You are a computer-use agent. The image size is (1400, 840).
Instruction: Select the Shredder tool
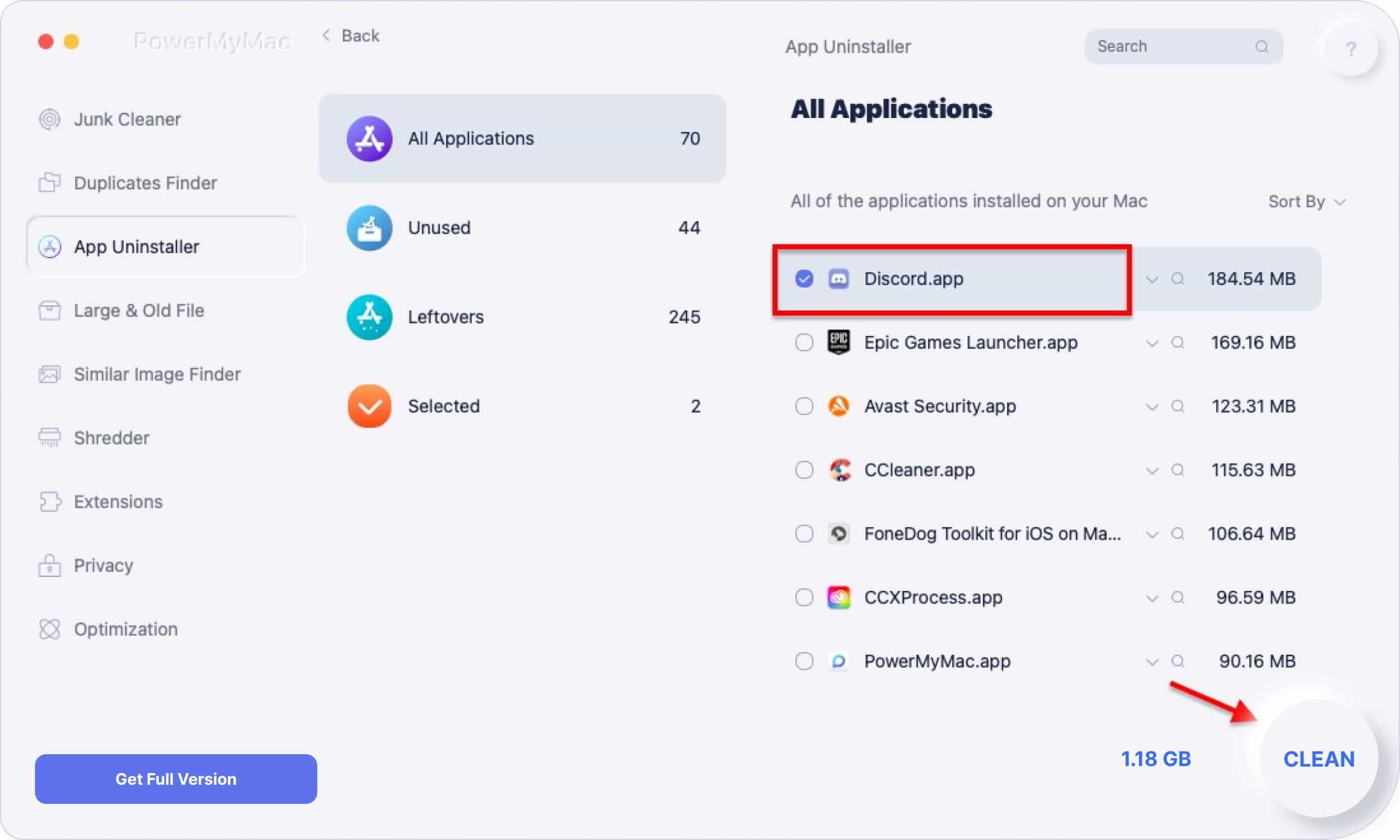coord(111,437)
